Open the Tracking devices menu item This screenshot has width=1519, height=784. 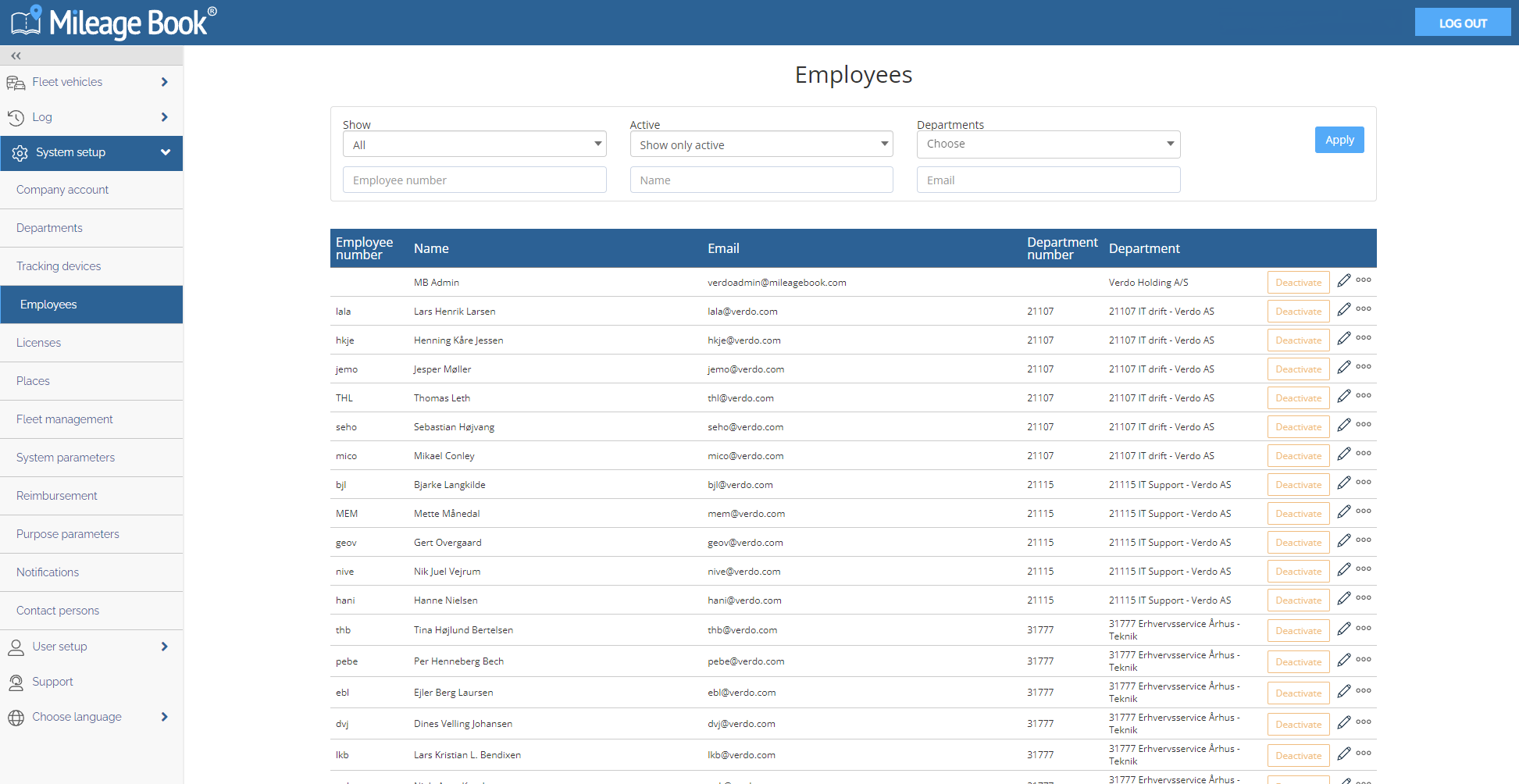coord(91,266)
